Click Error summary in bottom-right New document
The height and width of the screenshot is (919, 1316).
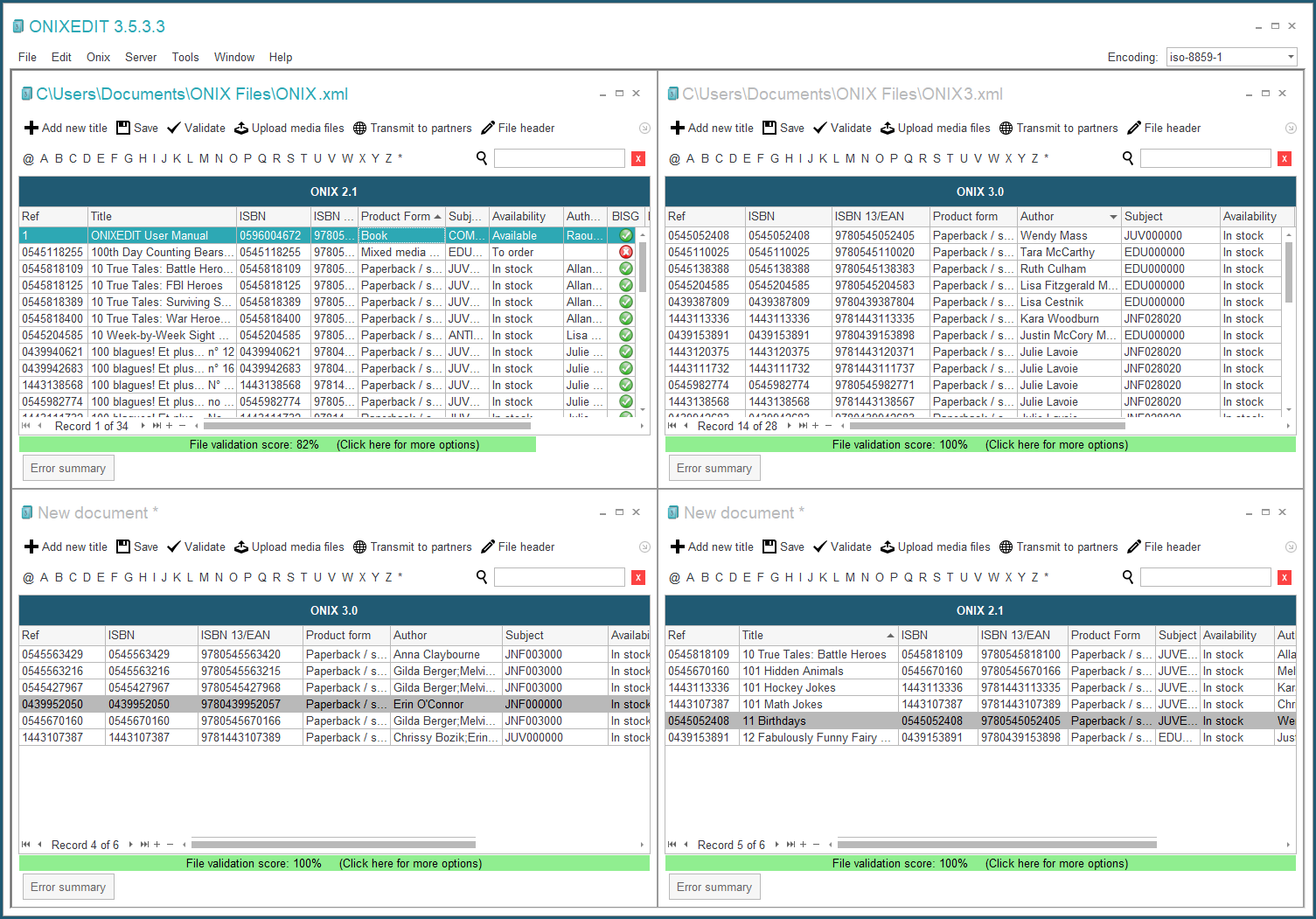pyautogui.click(x=714, y=887)
